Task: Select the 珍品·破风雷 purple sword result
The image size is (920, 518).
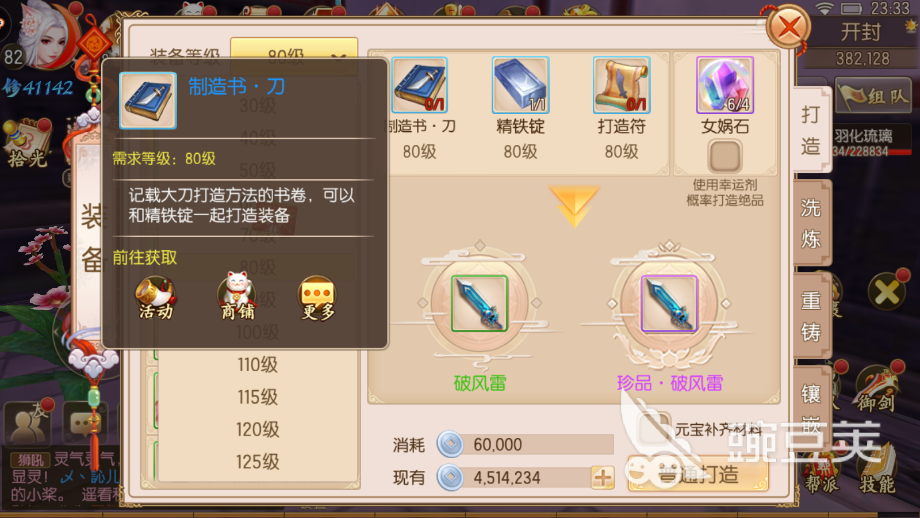Action: click(669, 304)
